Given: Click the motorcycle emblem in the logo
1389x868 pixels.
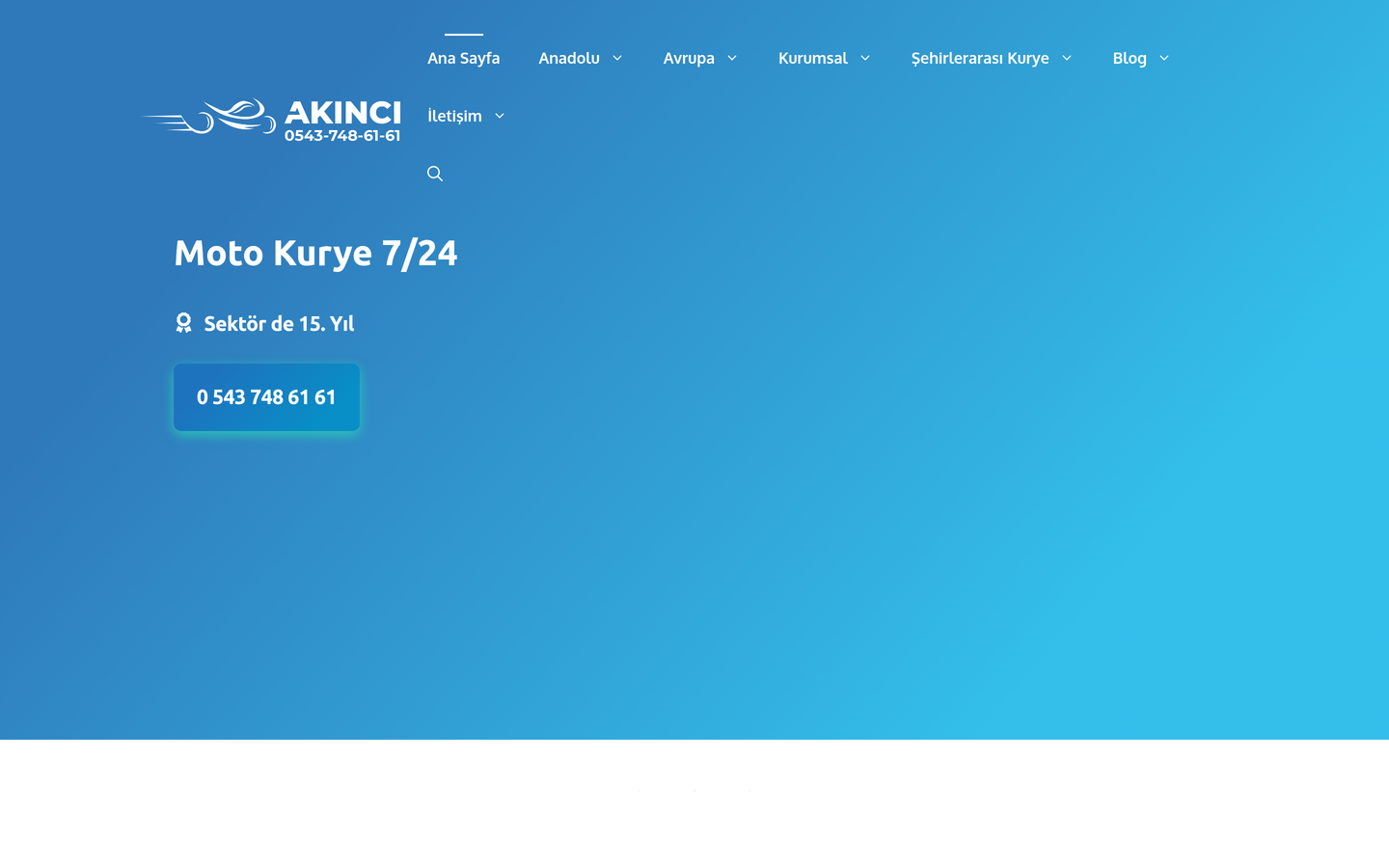Looking at the screenshot, I should click(x=210, y=117).
